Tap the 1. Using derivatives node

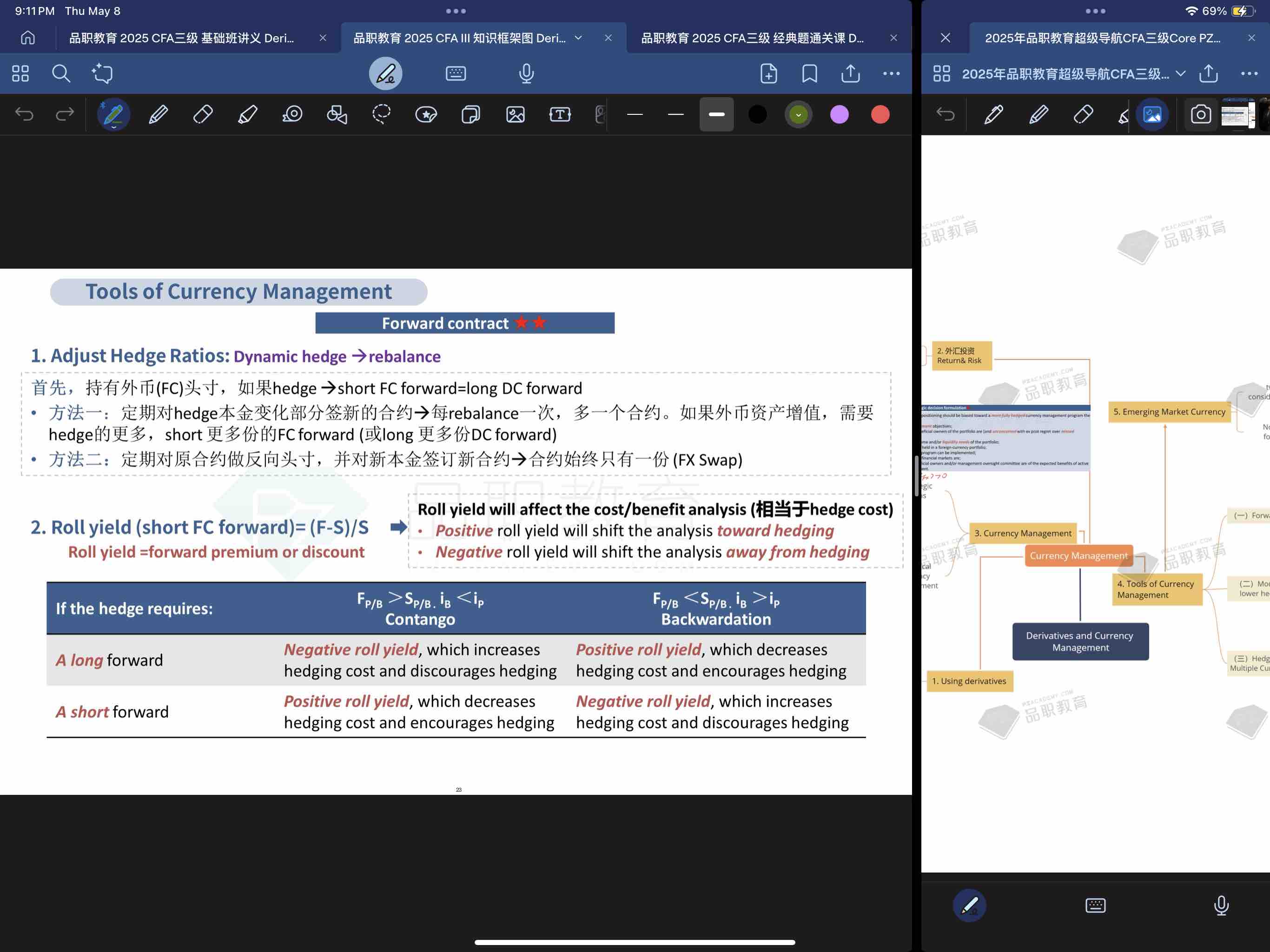point(969,681)
